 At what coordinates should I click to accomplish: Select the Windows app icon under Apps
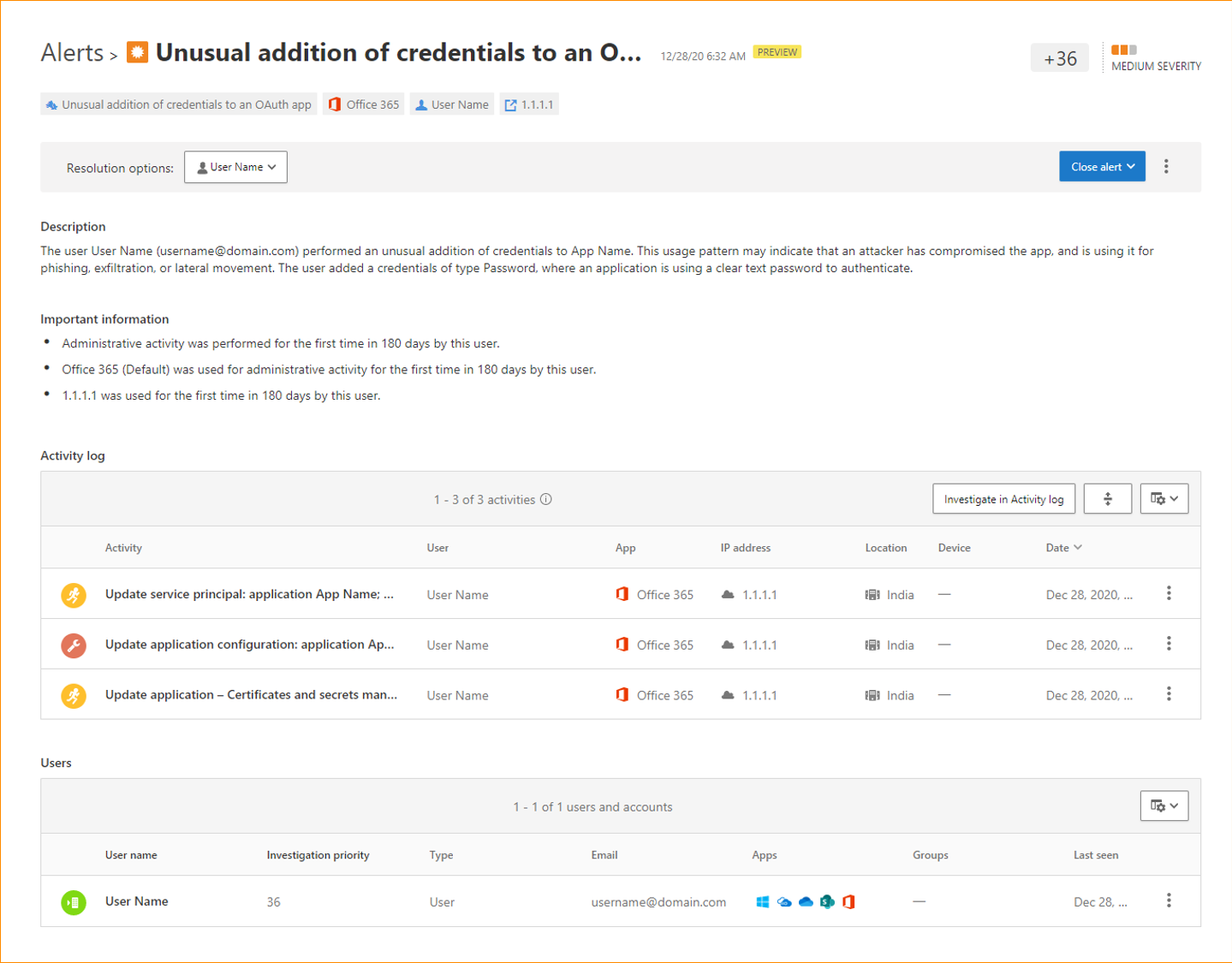763,901
